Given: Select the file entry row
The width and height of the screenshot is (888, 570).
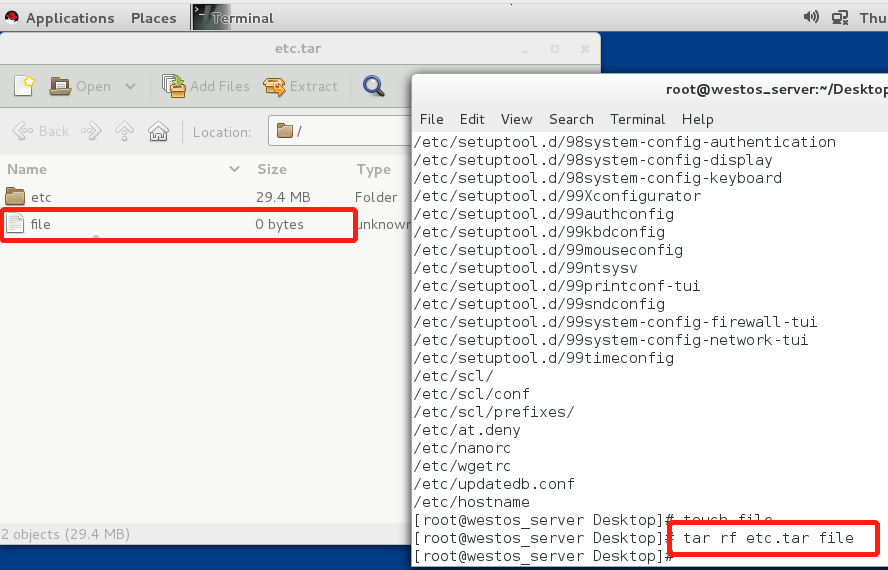Looking at the screenshot, I should (206, 224).
